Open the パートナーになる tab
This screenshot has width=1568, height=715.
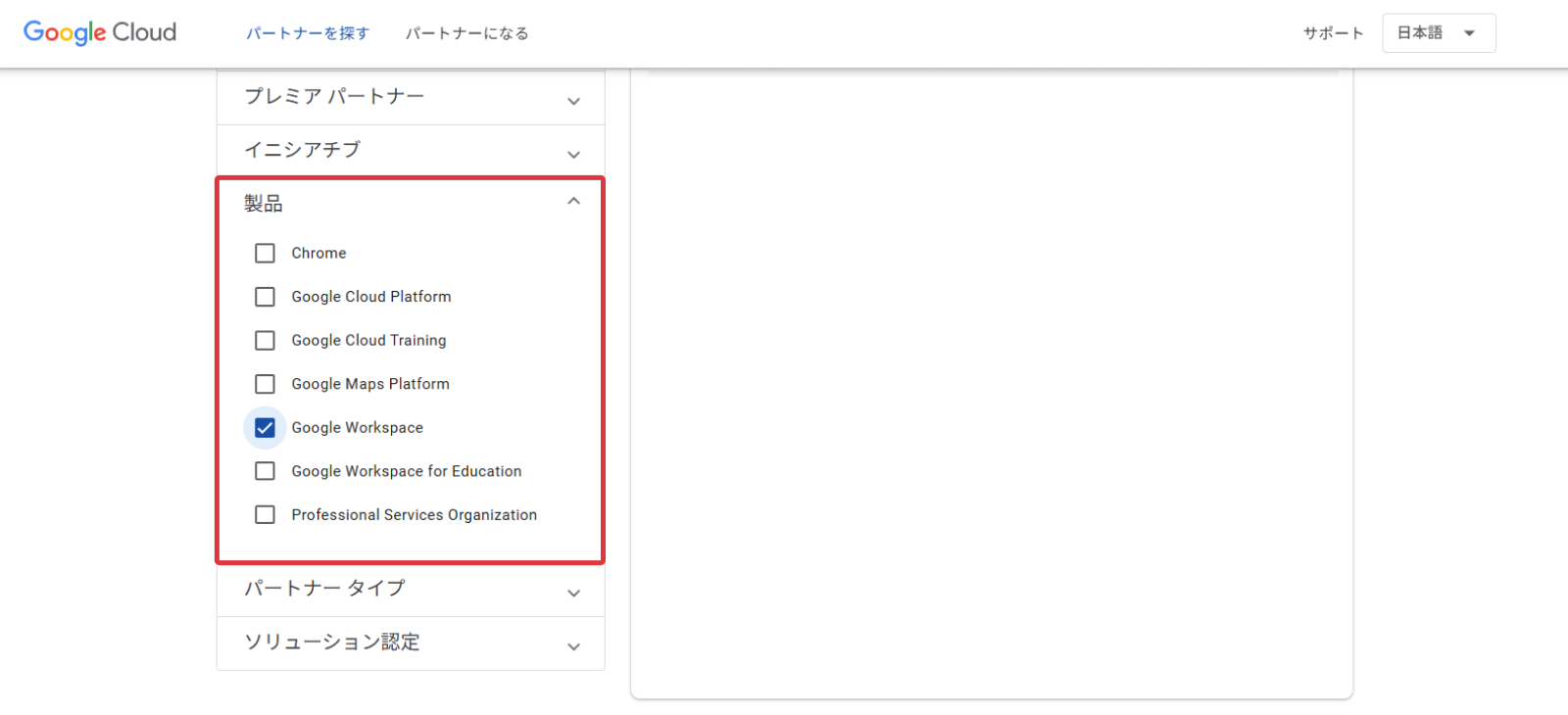pos(467,33)
